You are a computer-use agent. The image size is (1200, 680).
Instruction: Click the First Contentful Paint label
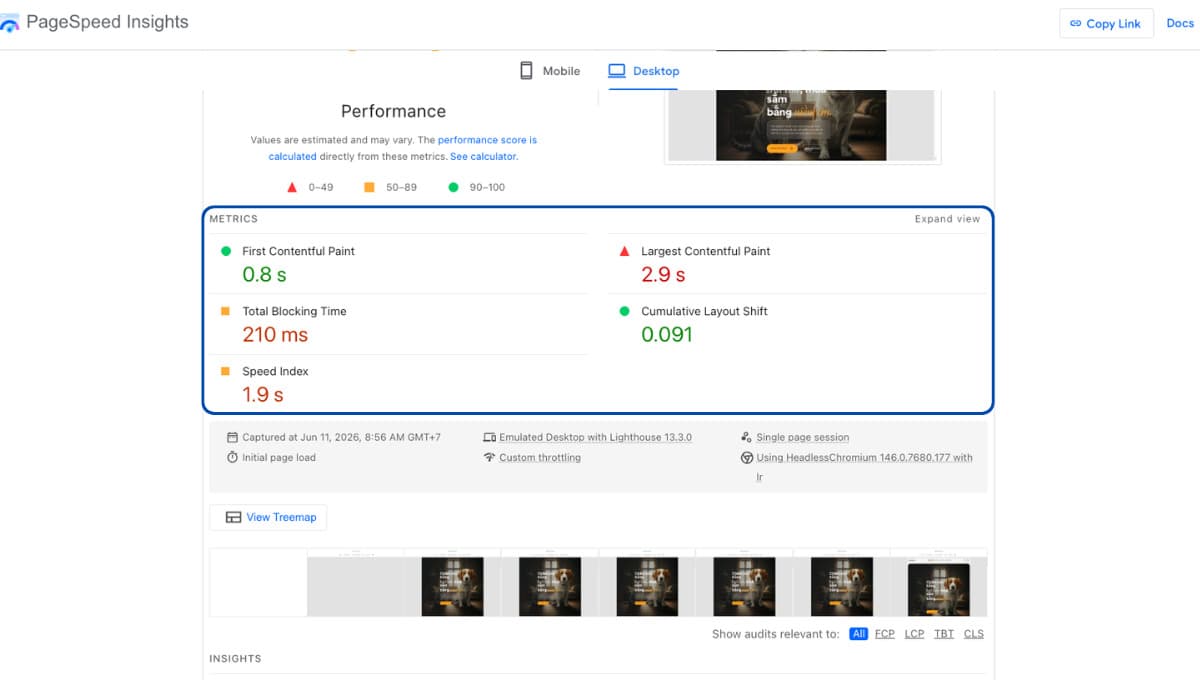click(x=298, y=251)
